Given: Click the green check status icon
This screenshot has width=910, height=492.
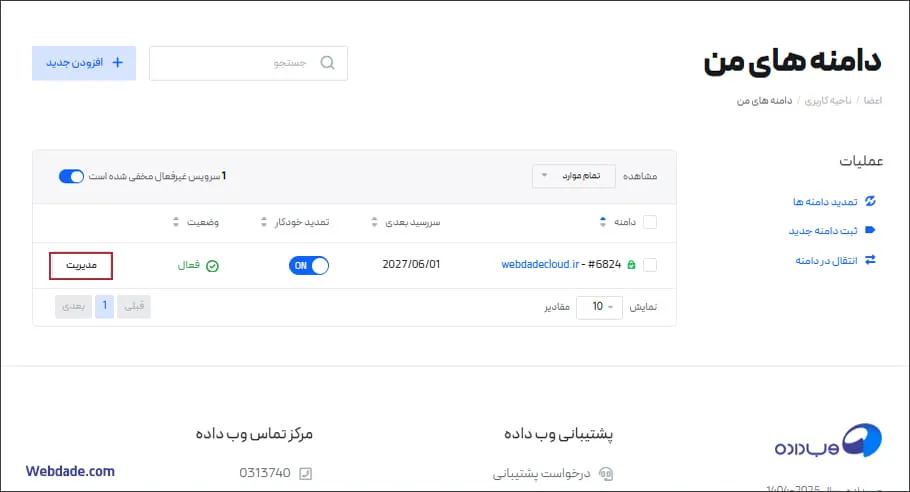Looking at the screenshot, I should coord(212,266).
